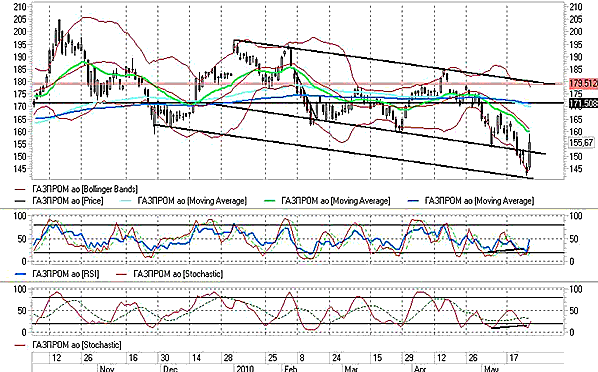Viewport: 598px width, 372px height.
Task: Select the ГАЗПРОМ ао [Bollinger Bands] legend entry
Action: 76,189
